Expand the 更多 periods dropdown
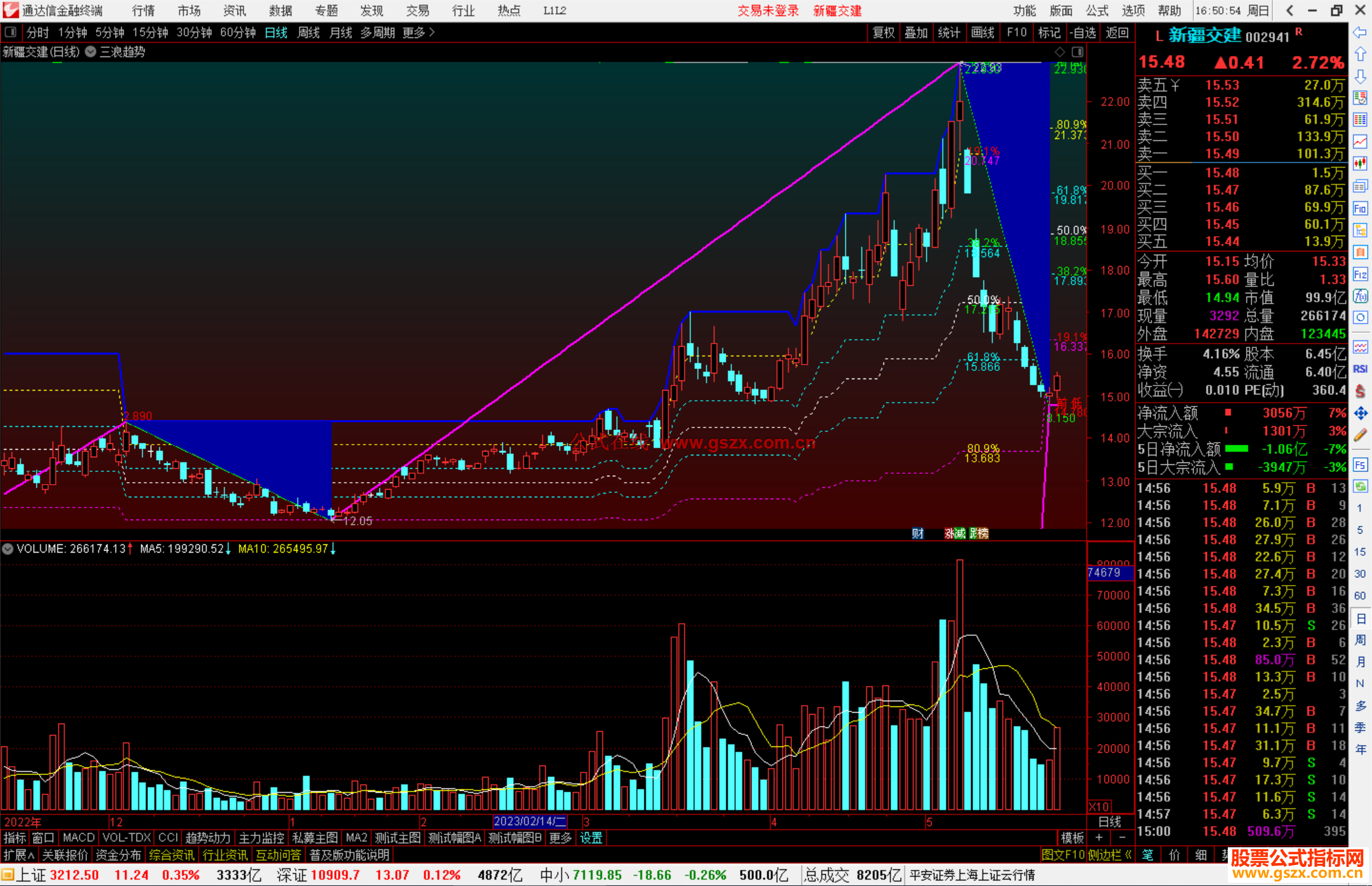The width and height of the screenshot is (1372, 886). point(419,32)
